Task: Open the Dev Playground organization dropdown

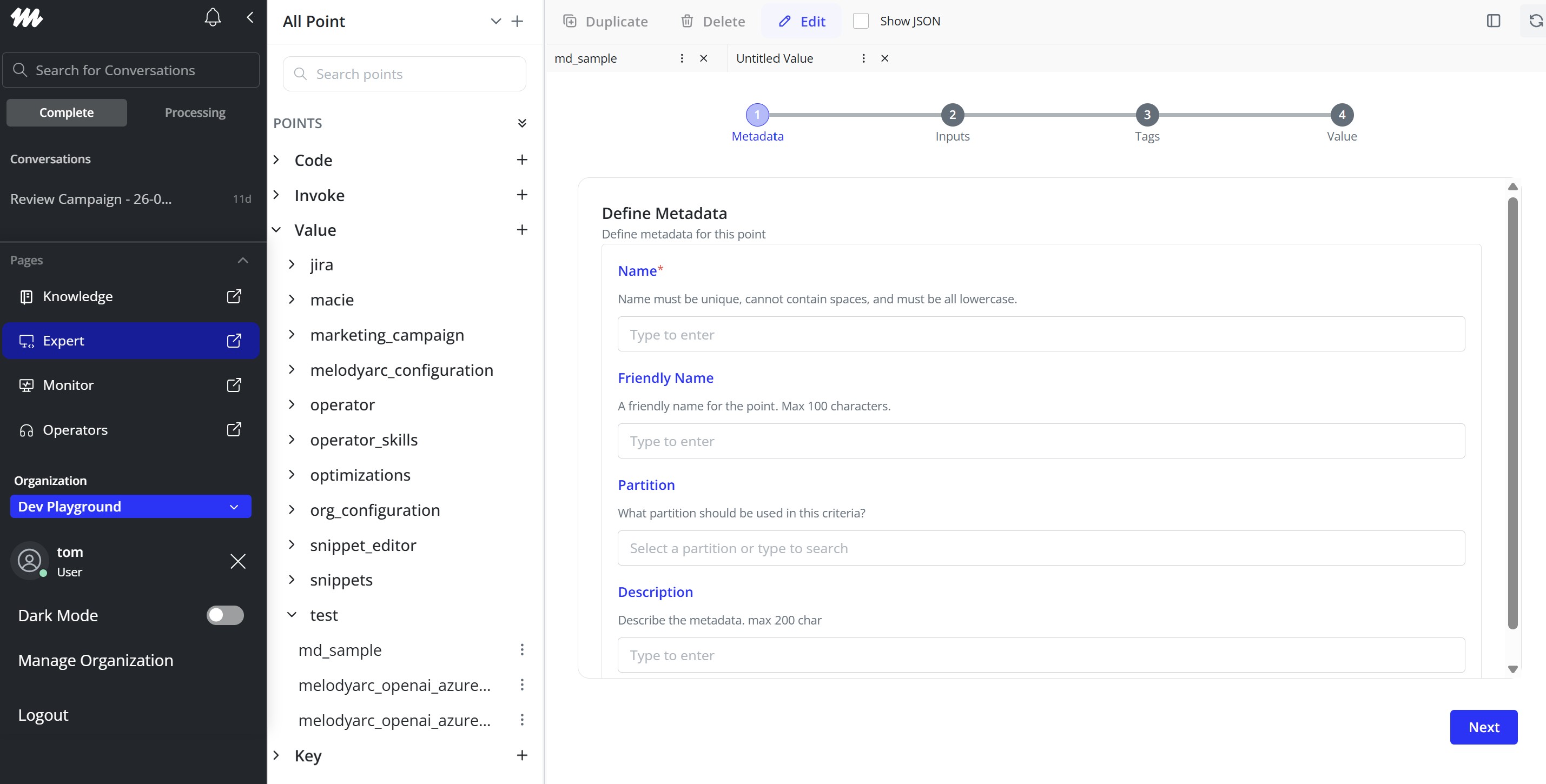Action: tap(130, 506)
